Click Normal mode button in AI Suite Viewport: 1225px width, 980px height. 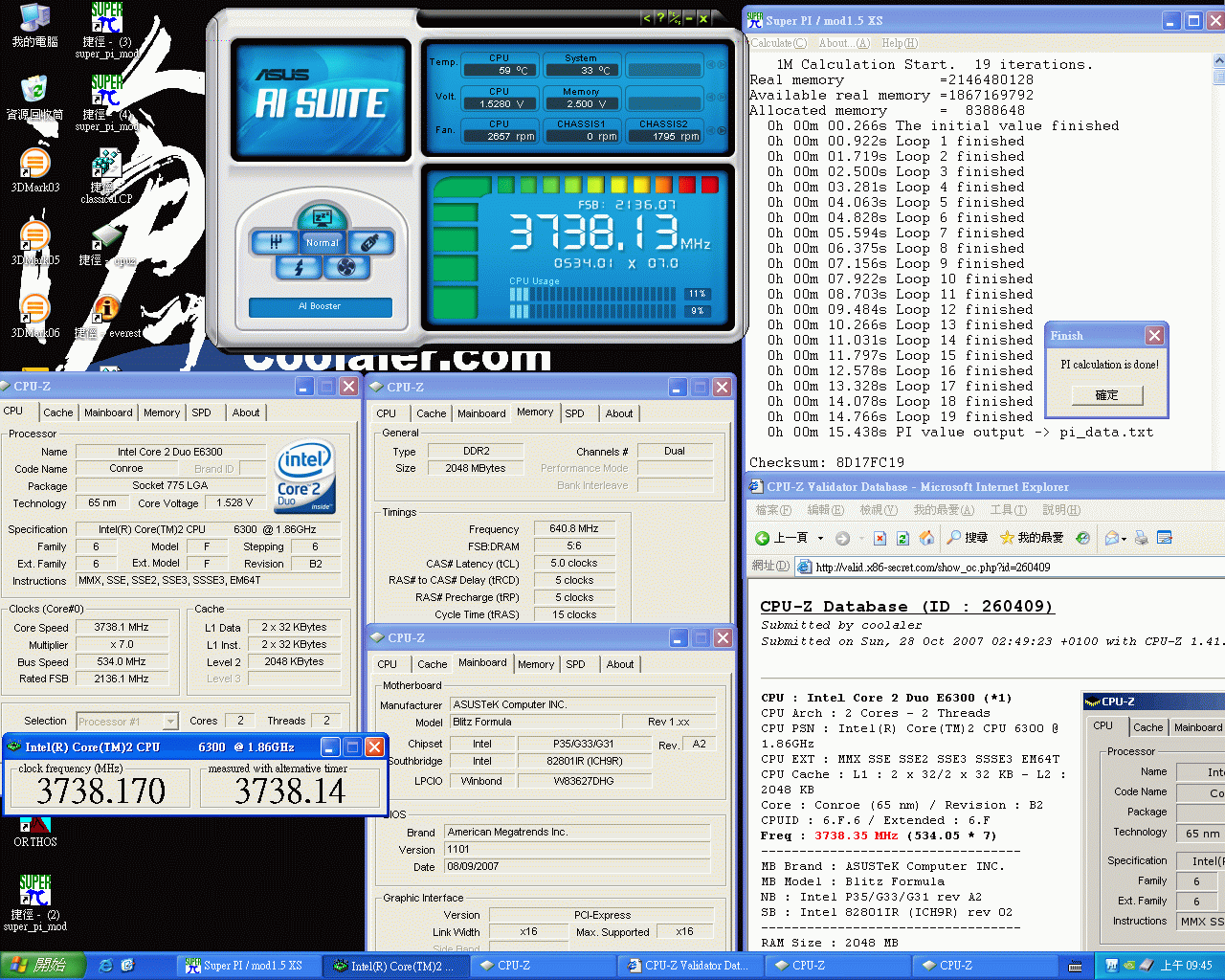(323, 243)
